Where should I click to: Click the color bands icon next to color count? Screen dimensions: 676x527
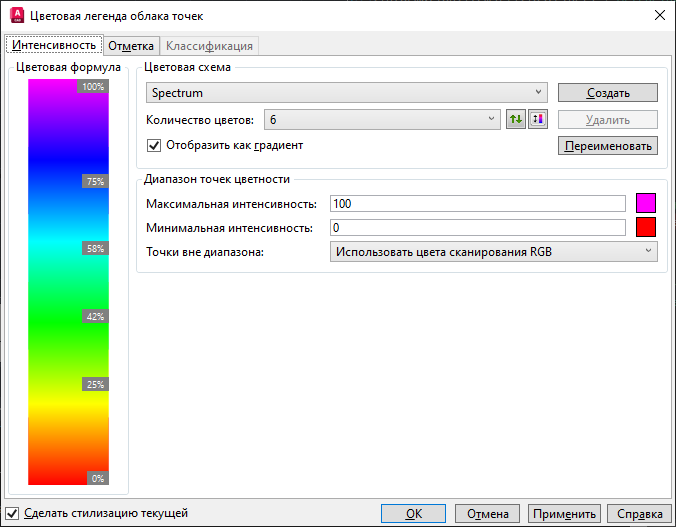538,119
